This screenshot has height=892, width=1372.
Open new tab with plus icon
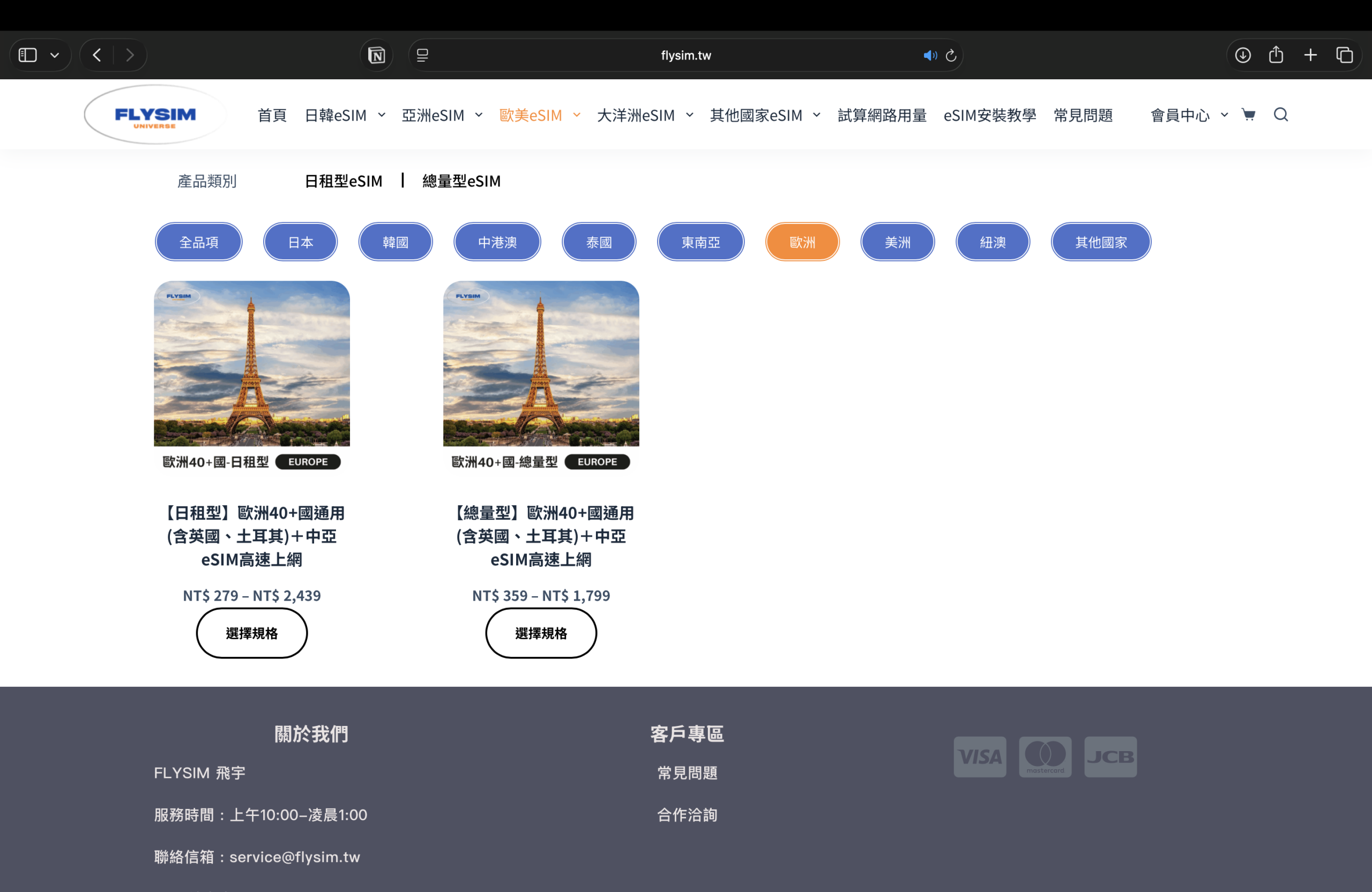1310,55
